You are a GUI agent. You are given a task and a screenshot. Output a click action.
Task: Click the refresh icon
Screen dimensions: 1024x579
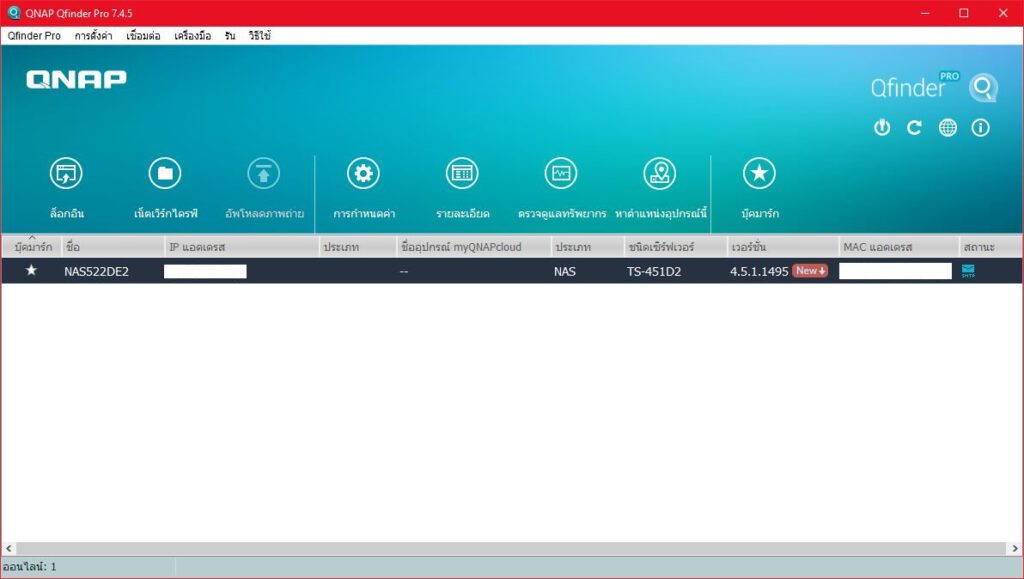pos(914,127)
